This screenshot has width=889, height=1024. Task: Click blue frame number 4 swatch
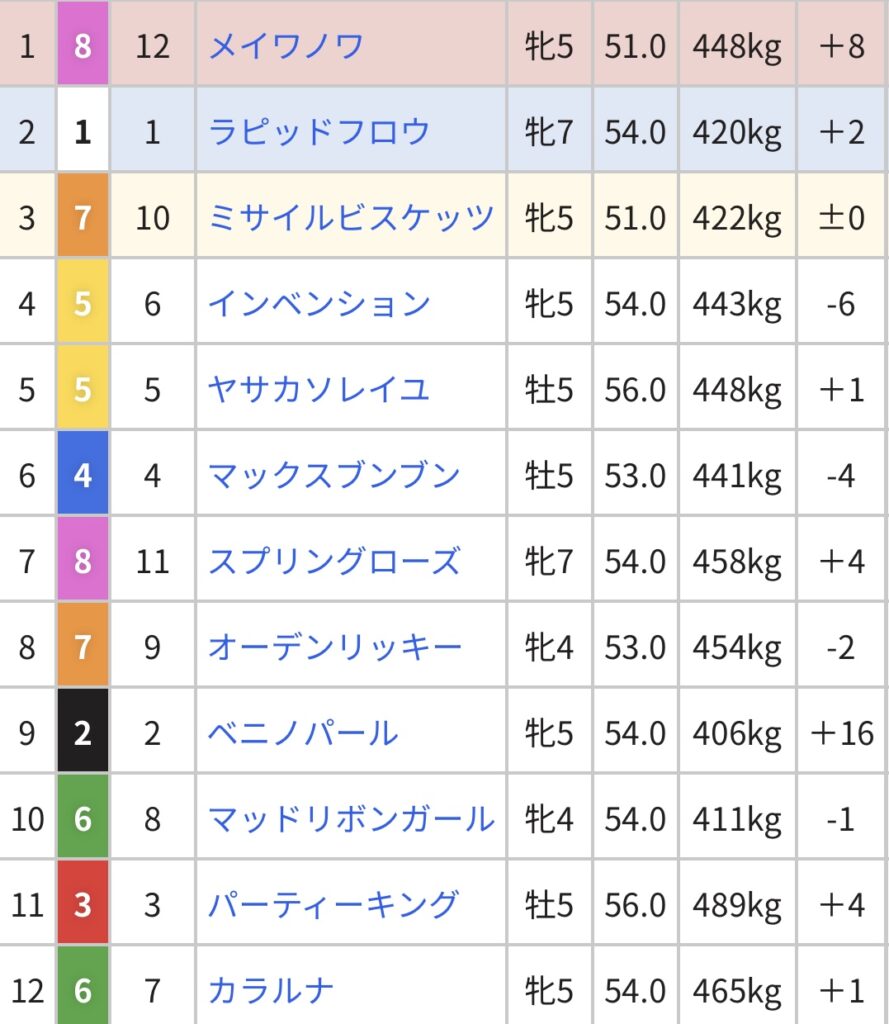tap(83, 474)
